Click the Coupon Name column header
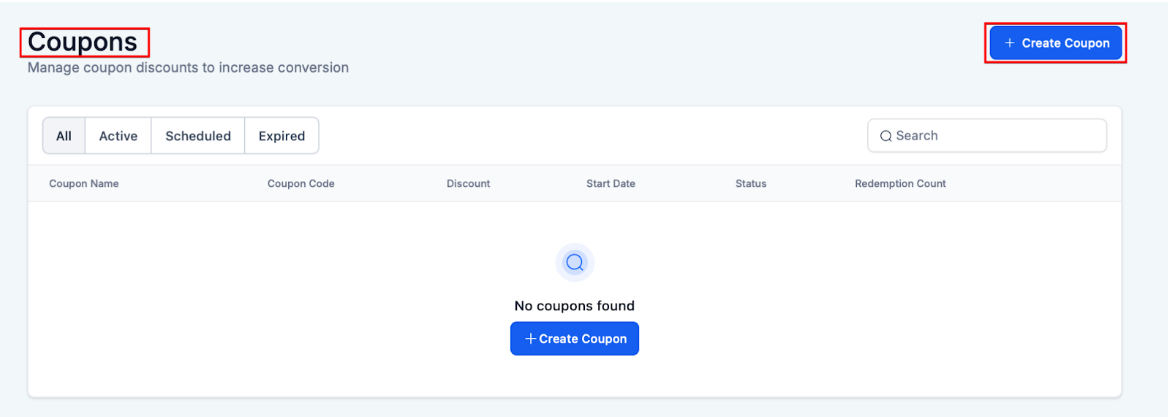This screenshot has height=417, width=1168. pyautogui.click(x=84, y=184)
